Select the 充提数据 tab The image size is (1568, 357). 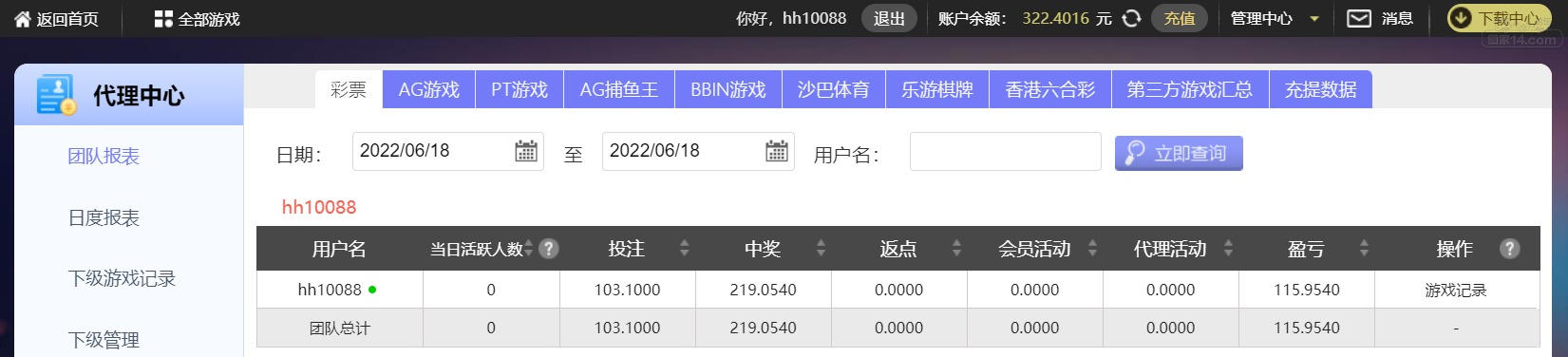point(1320,89)
